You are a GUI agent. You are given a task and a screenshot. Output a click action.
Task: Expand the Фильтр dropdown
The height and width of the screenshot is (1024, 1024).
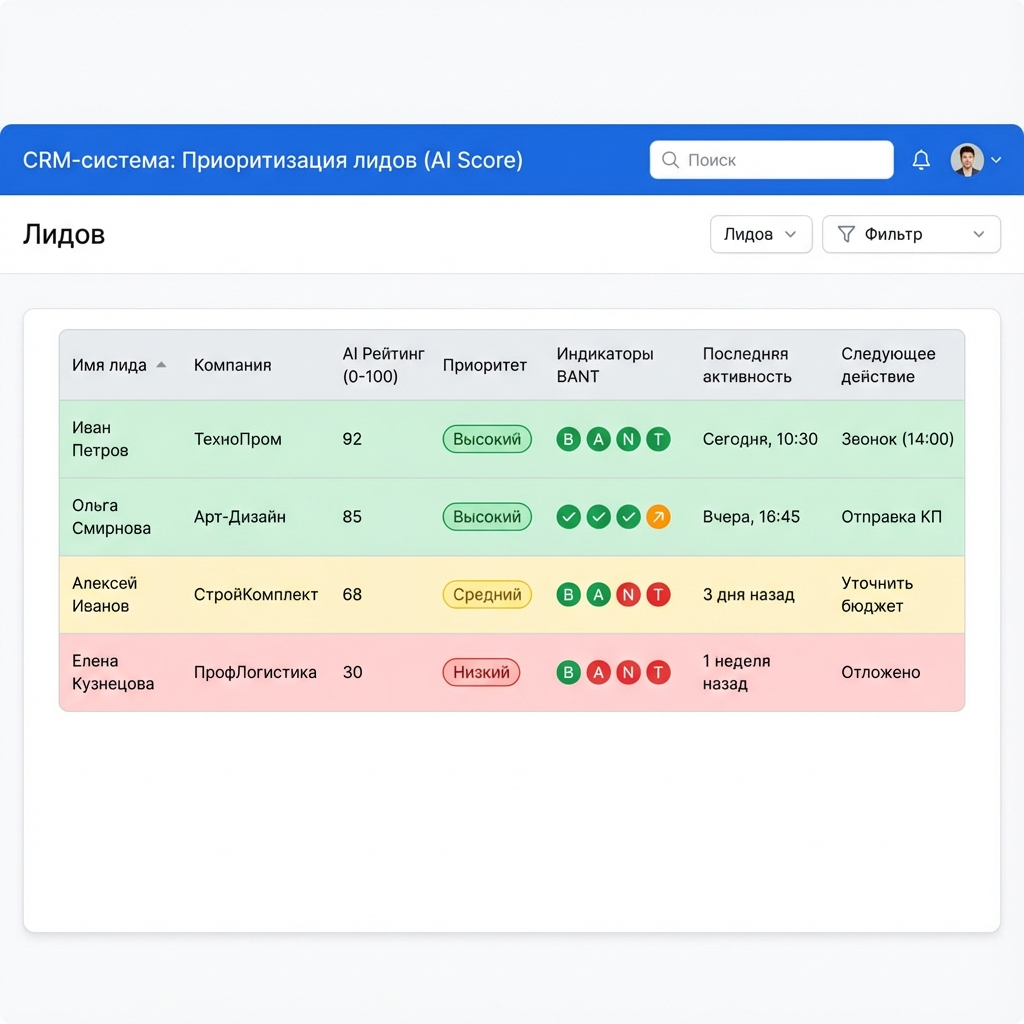(911, 233)
